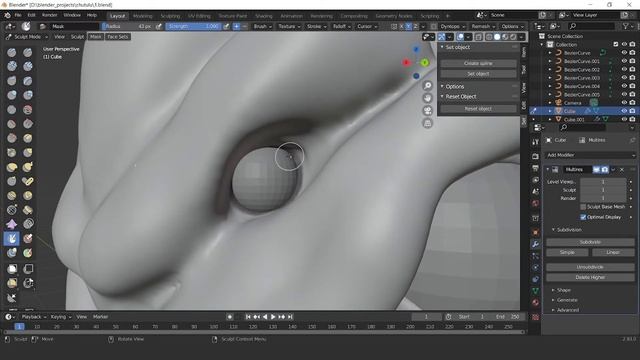This screenshot has width=640, height=360.
Task: Open the Add Modifier dropdown
Action: [591, 155]
